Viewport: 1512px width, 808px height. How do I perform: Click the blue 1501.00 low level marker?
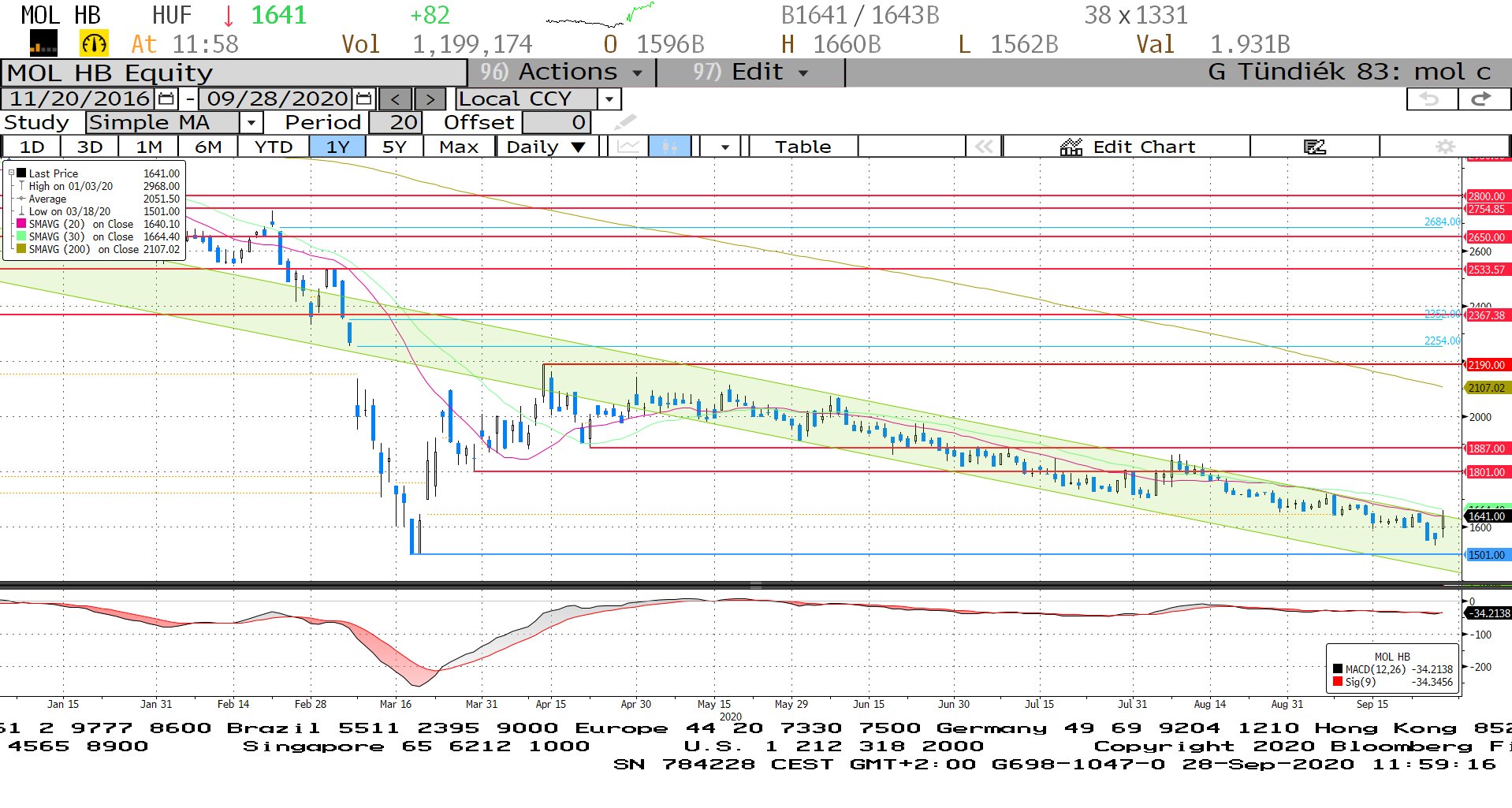(1486, 555)
